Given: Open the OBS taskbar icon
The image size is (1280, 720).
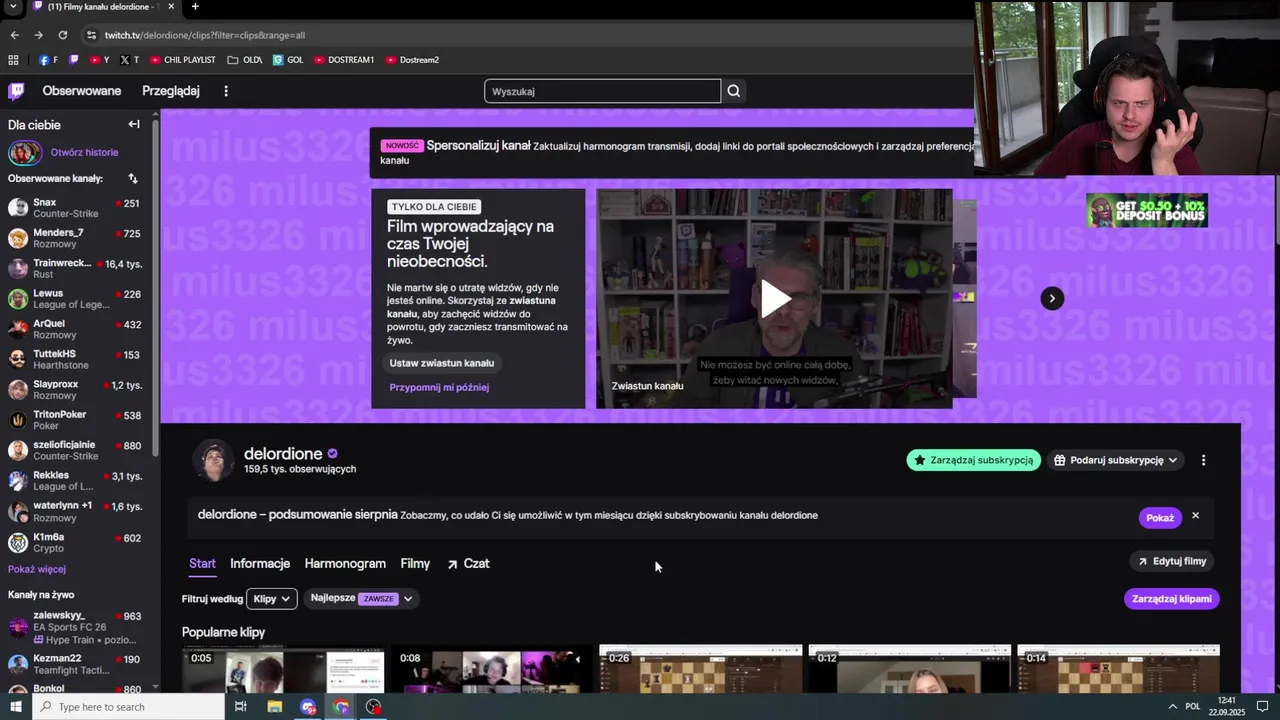Looking at the screenshot, I should coord(374,707).
